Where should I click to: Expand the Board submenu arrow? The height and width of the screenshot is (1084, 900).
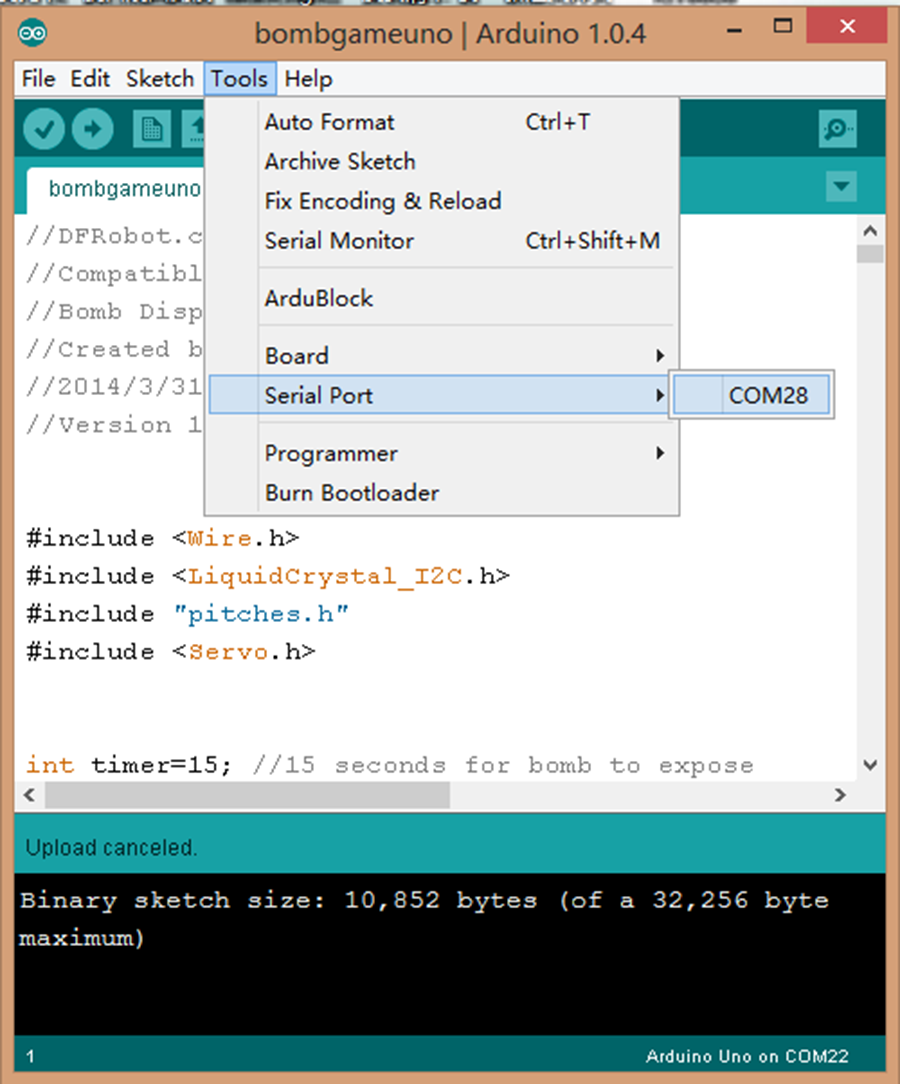coord(659,355)
